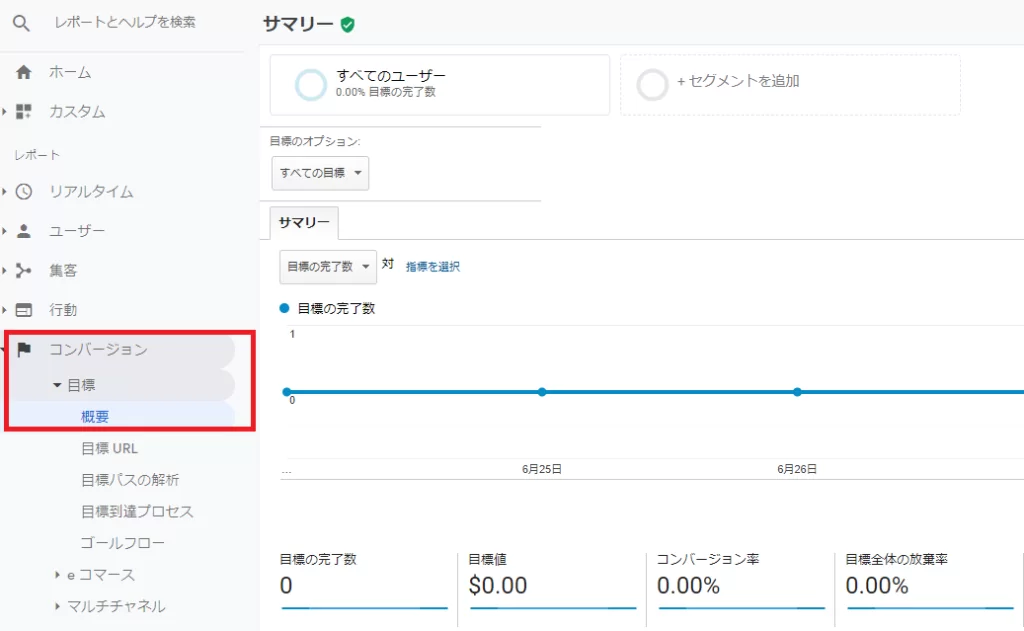The width and height of the screenshot is (1024, 631).
Task: Expand the 行動 arrow
Action: coord(4,310)
